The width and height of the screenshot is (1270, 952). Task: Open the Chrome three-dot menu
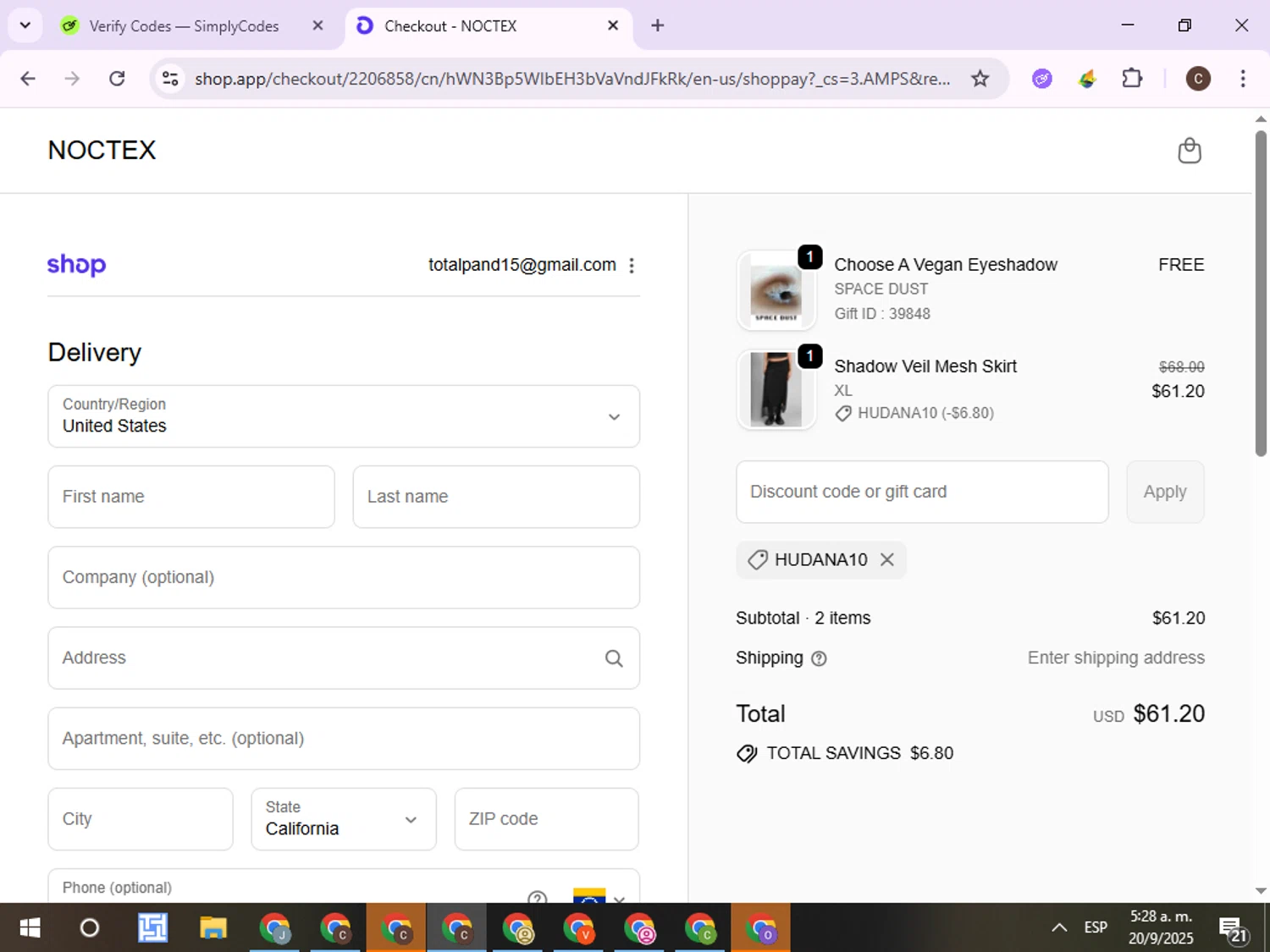pyautogui.click(x=1243, y=79)
